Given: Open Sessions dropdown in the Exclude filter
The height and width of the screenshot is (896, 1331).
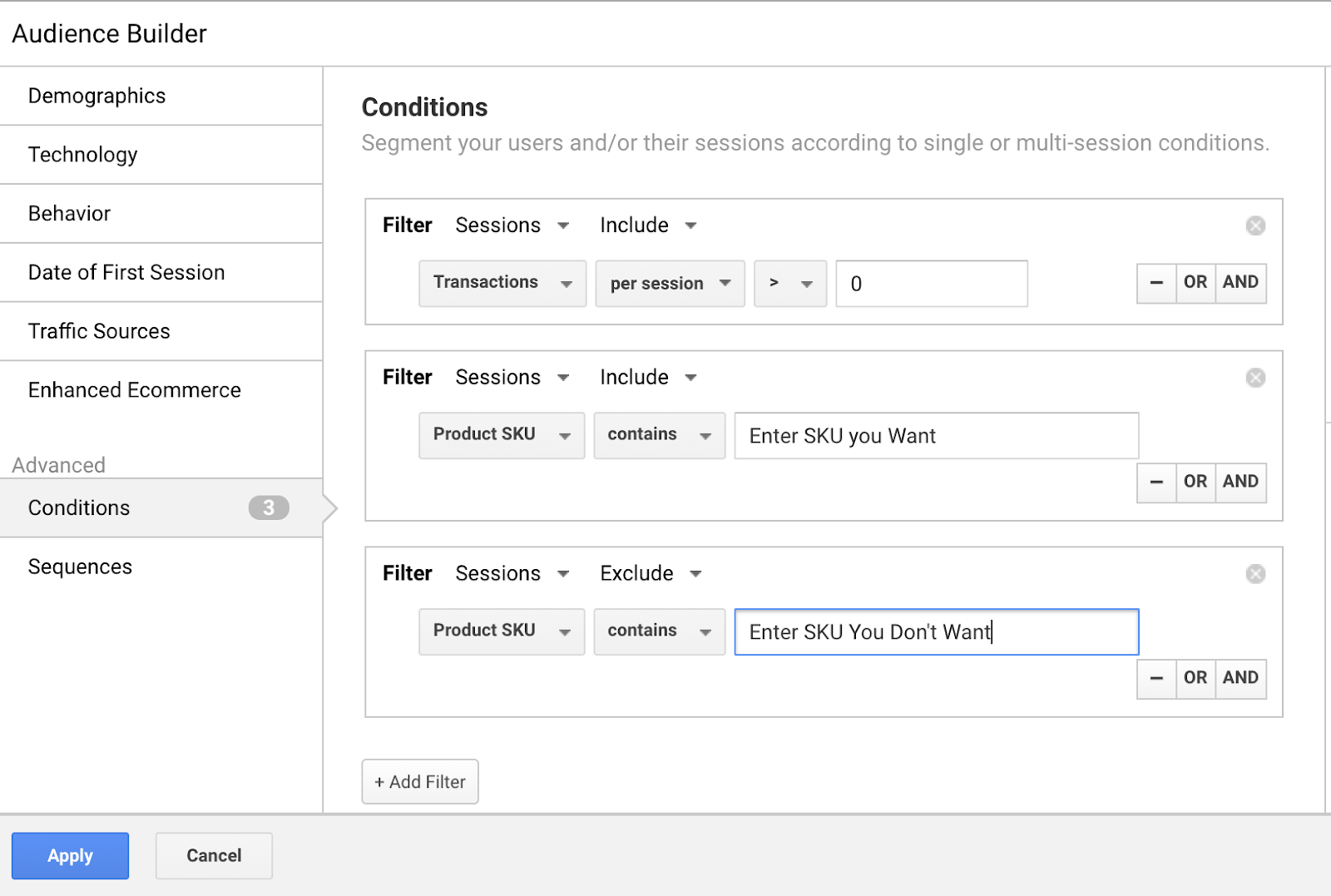Looking at the screenshot, I should coord(512,574).
